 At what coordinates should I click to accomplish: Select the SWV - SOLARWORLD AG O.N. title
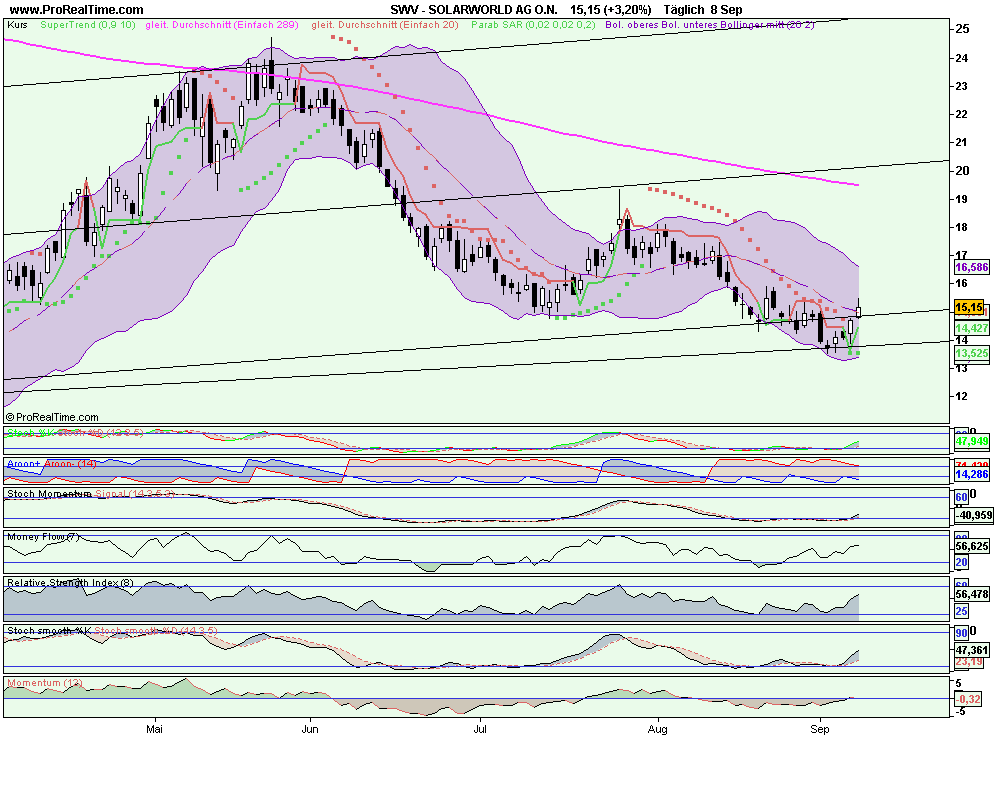pyautogui.click(x=474, y=10)
